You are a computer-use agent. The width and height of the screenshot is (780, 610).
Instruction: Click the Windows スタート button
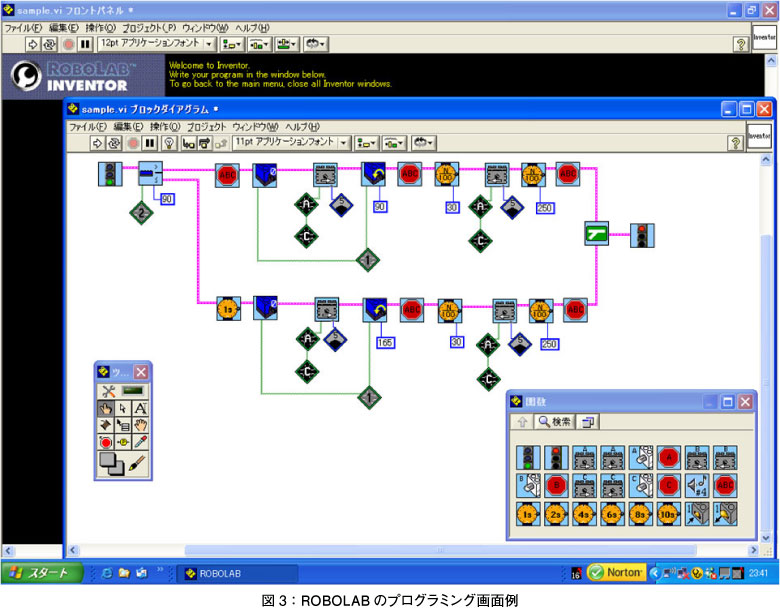click(x=42, y=573)
